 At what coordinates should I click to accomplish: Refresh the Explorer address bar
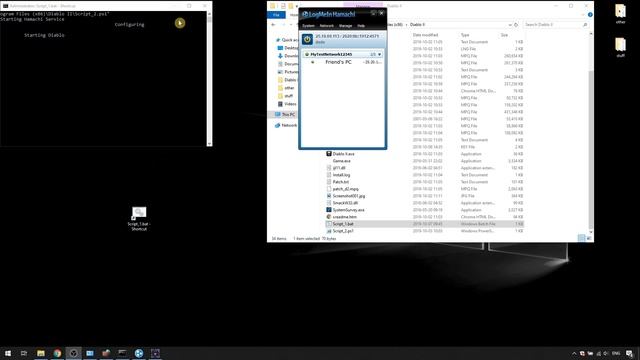click(516, 25)
